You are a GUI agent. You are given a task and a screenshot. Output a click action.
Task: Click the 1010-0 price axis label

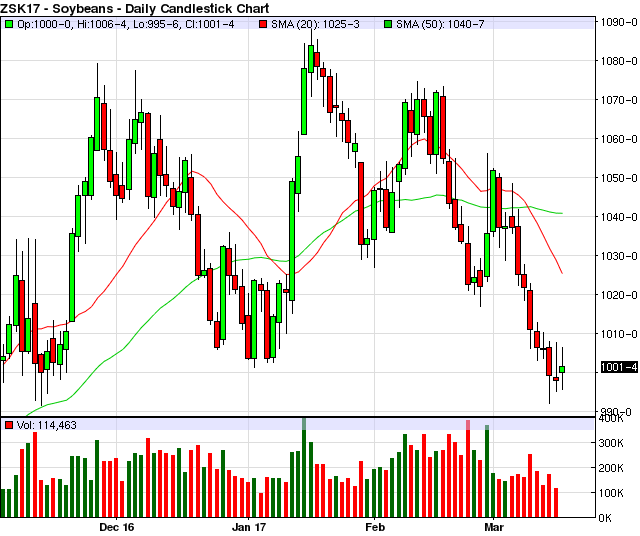(619, 334)
